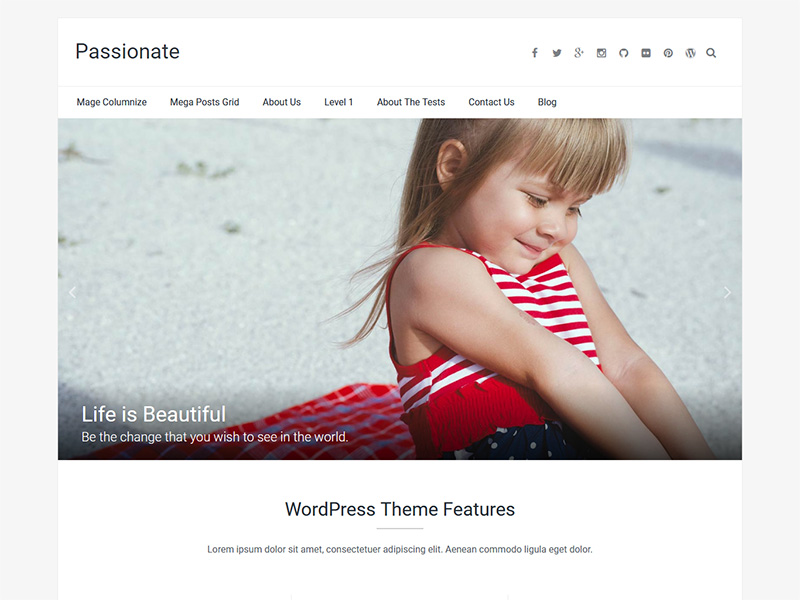Open the search magnifier icon
Viewport: 800px width, 600px height.
pos(711,53)
